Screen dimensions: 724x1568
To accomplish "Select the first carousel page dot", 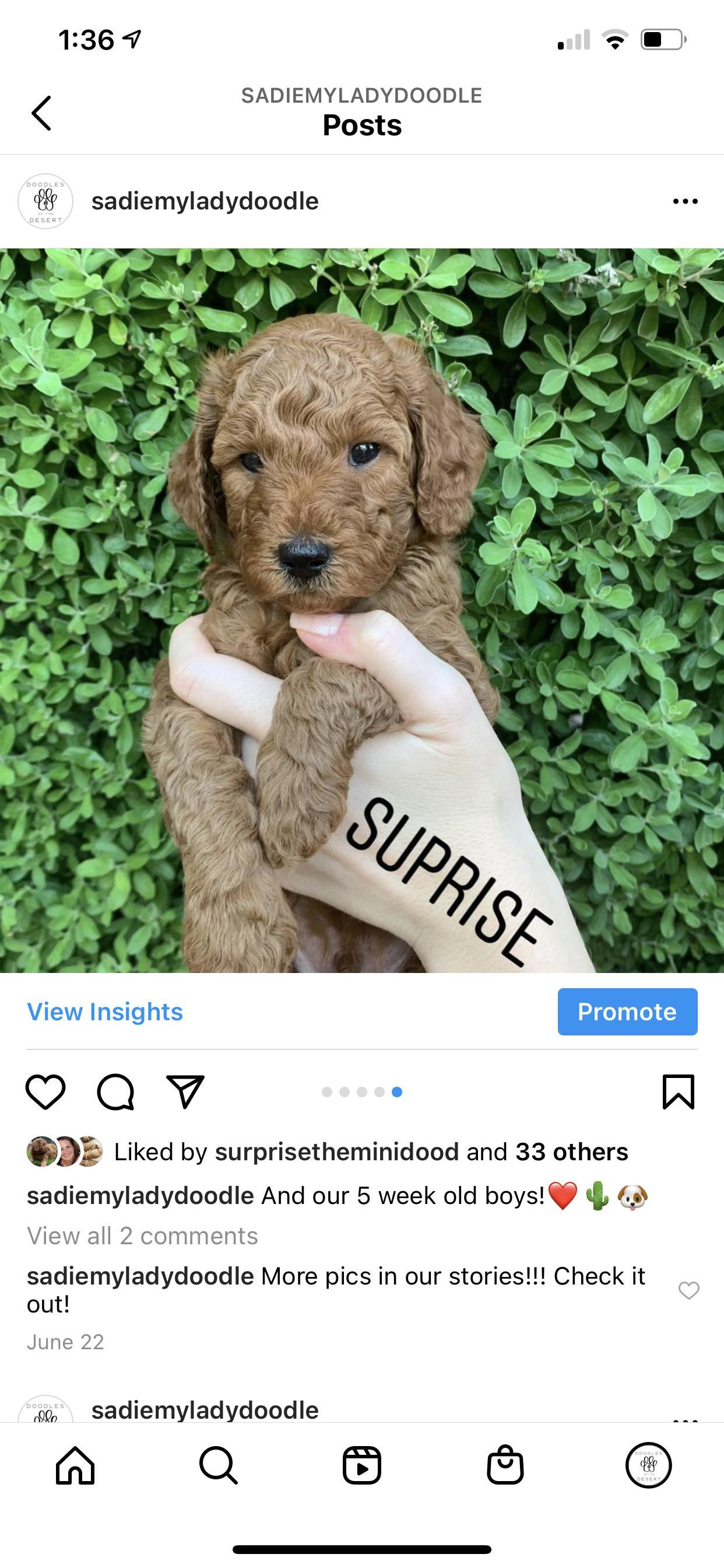I will (x=326, y=1092).
